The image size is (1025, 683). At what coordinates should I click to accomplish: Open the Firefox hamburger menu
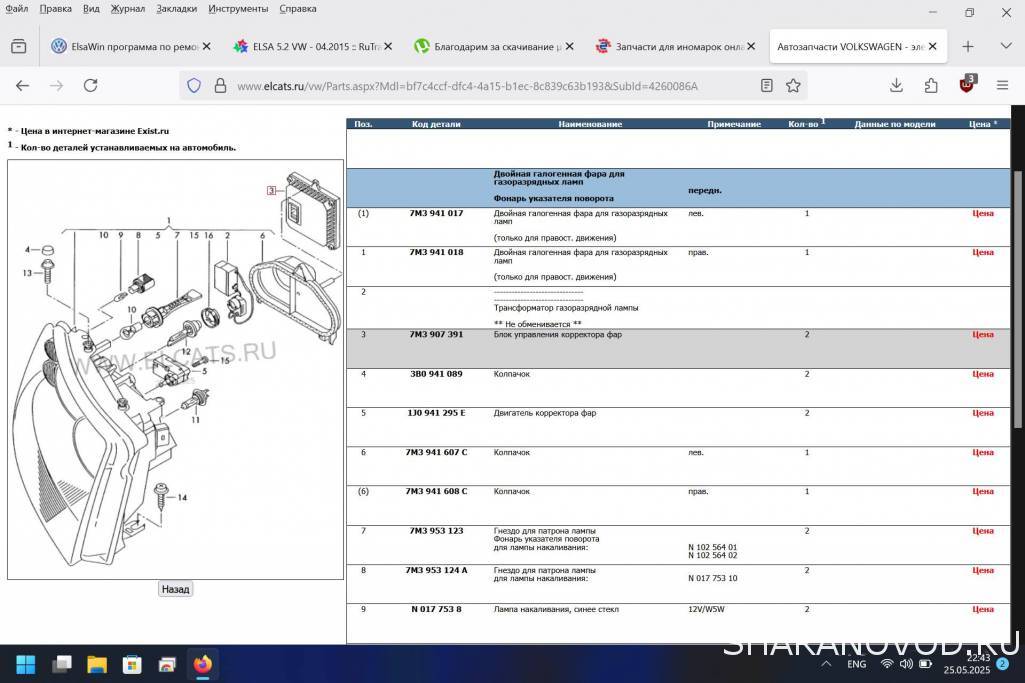1002,86
